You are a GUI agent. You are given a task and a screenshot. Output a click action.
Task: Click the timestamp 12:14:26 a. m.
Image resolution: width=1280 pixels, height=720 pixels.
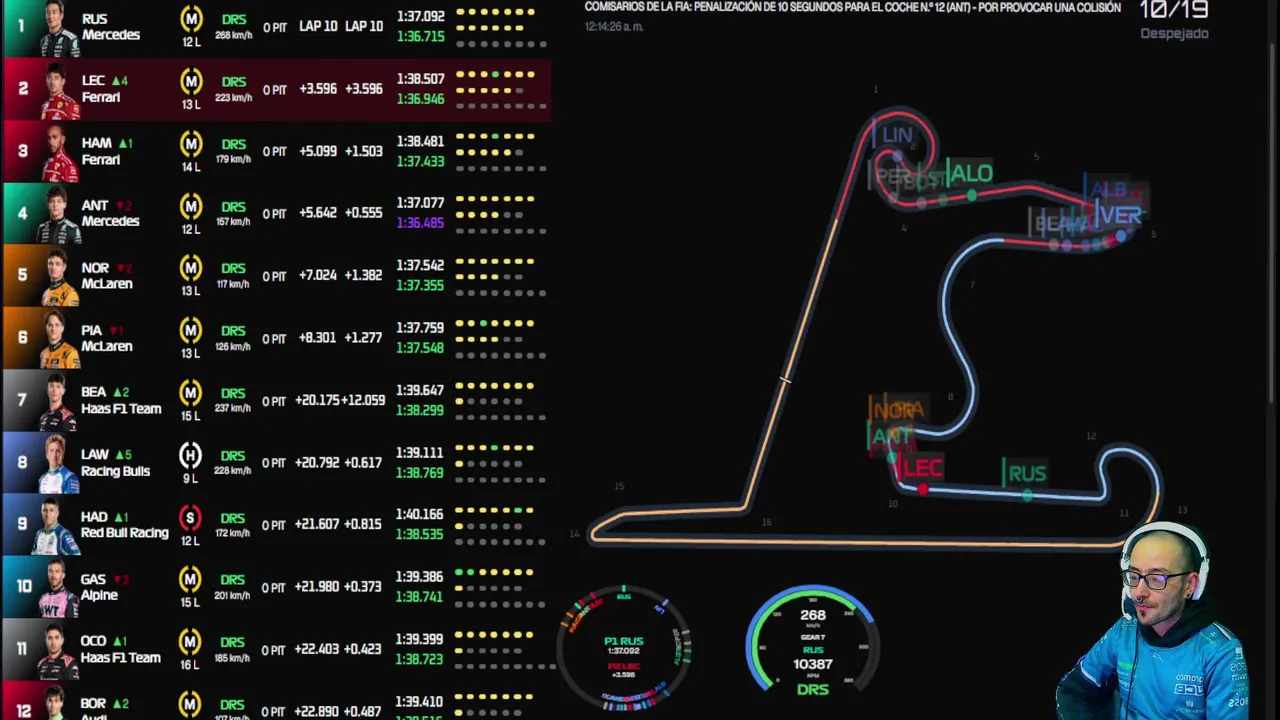coord(614,27)
